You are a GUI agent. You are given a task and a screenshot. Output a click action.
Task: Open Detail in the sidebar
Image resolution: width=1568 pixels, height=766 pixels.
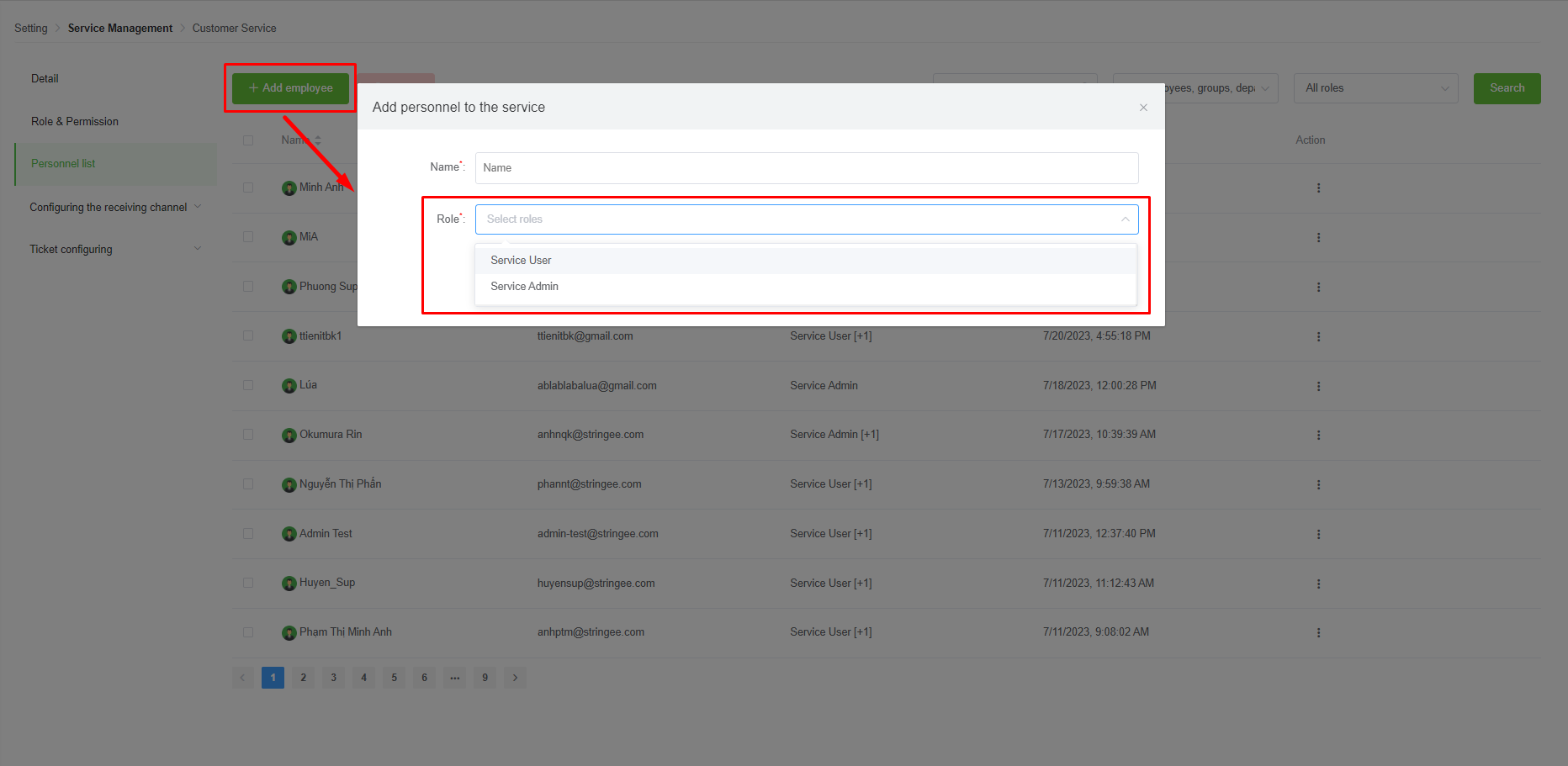(x=45, y=78)
